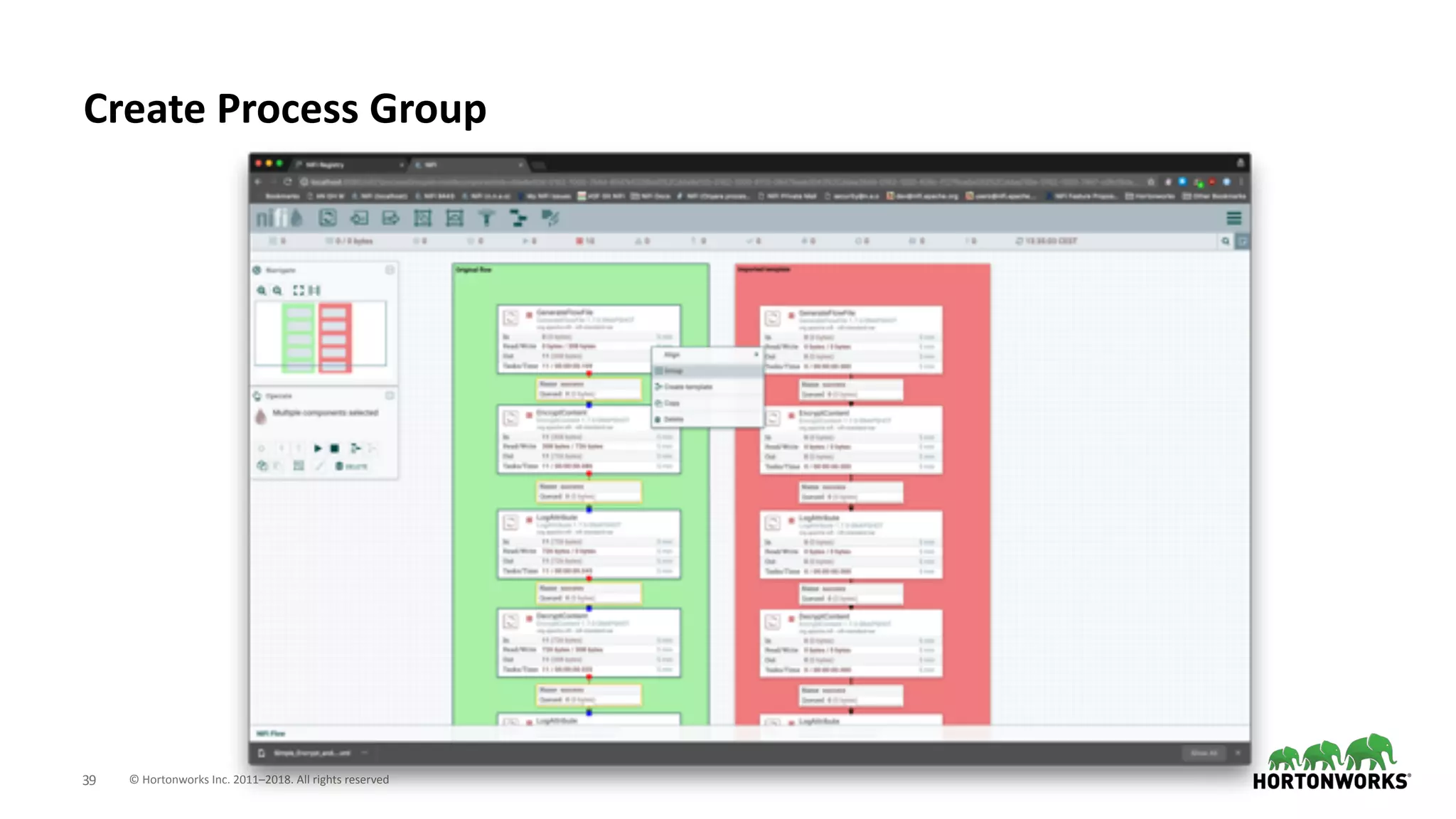Select the Remote Process Group toolbar icon
The width and height of the screenshot is (1456, 819).
(x=455, y=218)
